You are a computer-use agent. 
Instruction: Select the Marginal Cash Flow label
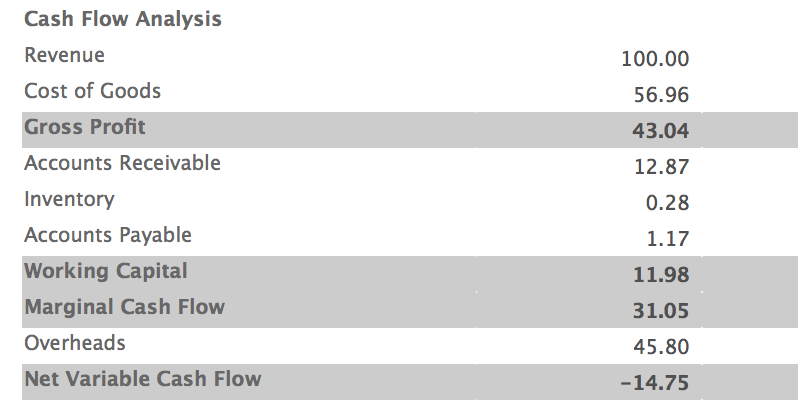125,307
